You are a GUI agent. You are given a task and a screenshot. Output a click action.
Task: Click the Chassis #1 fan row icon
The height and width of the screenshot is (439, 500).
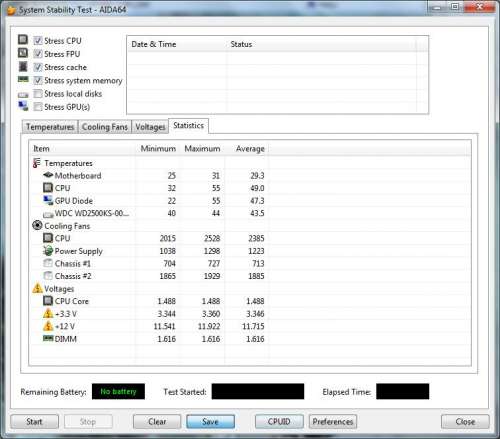[48, 263]
